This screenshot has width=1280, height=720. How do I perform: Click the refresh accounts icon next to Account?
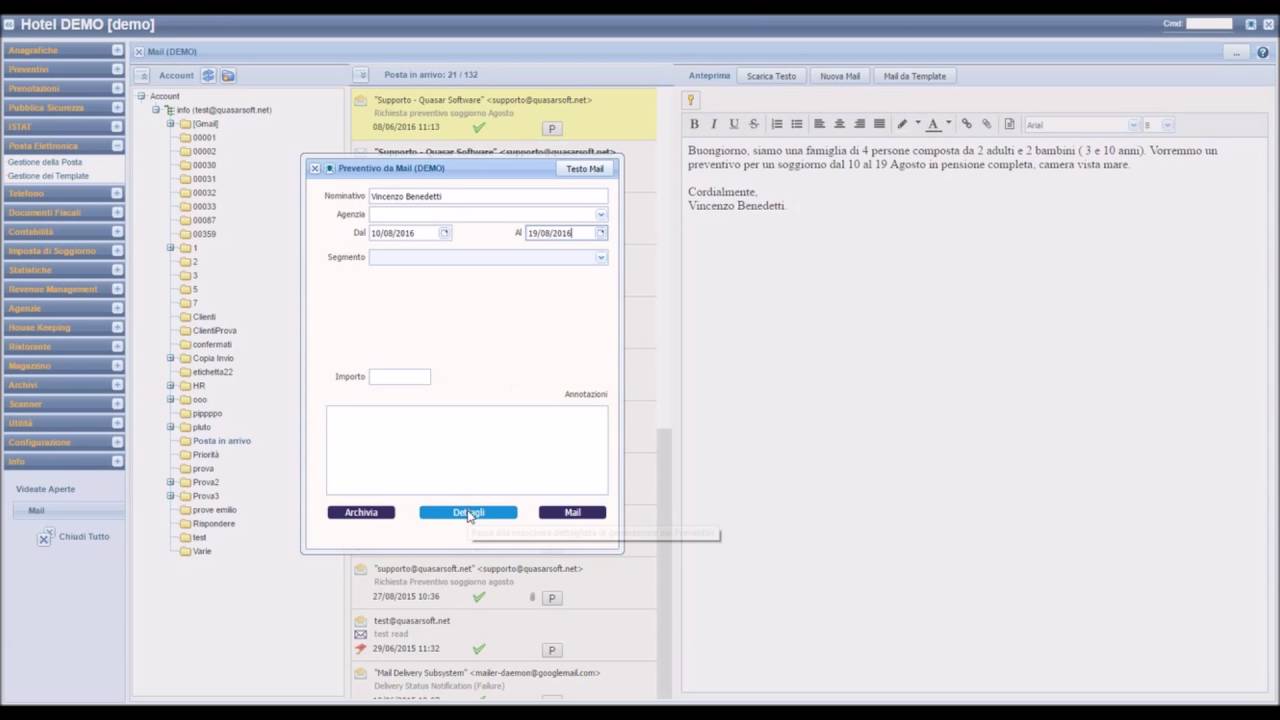(x=208, y=75)
